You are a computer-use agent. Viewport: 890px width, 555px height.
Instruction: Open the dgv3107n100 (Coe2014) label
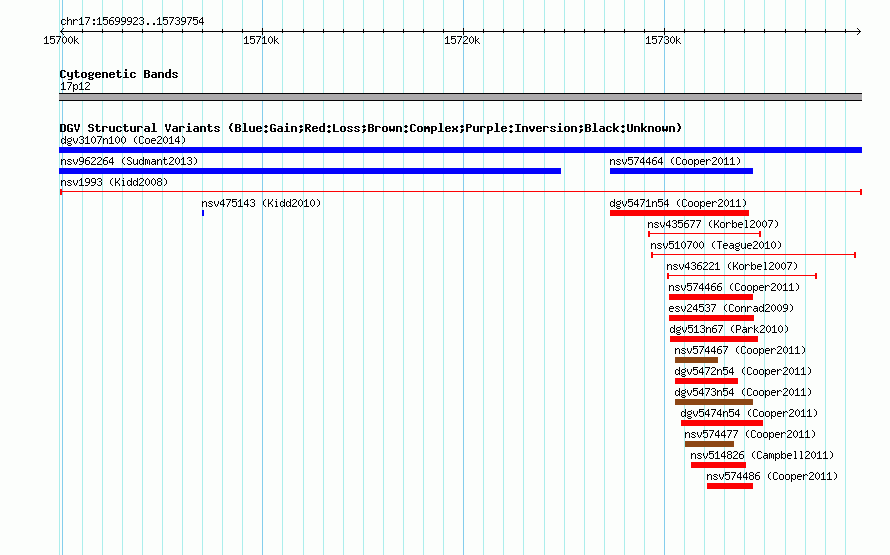123,140
